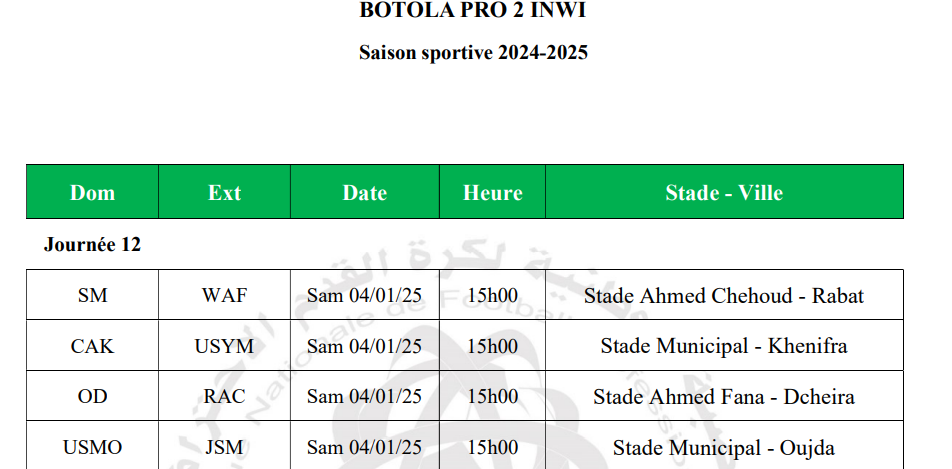Click the USMO home team cell
Image resolution: width=952 pixels, height=469 pixels.
(92, 448)
